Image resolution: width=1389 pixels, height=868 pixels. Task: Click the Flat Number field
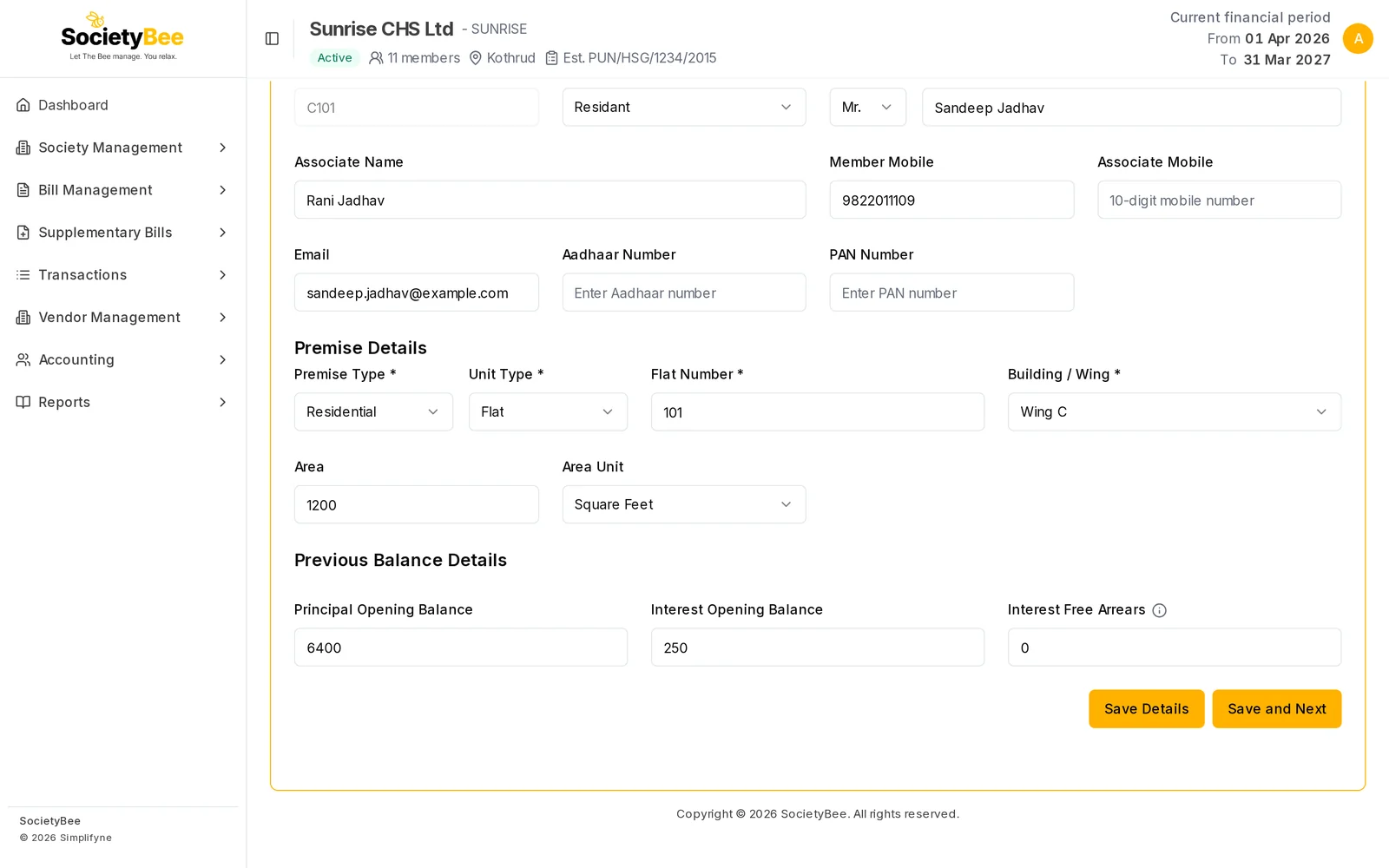point(818,411)
